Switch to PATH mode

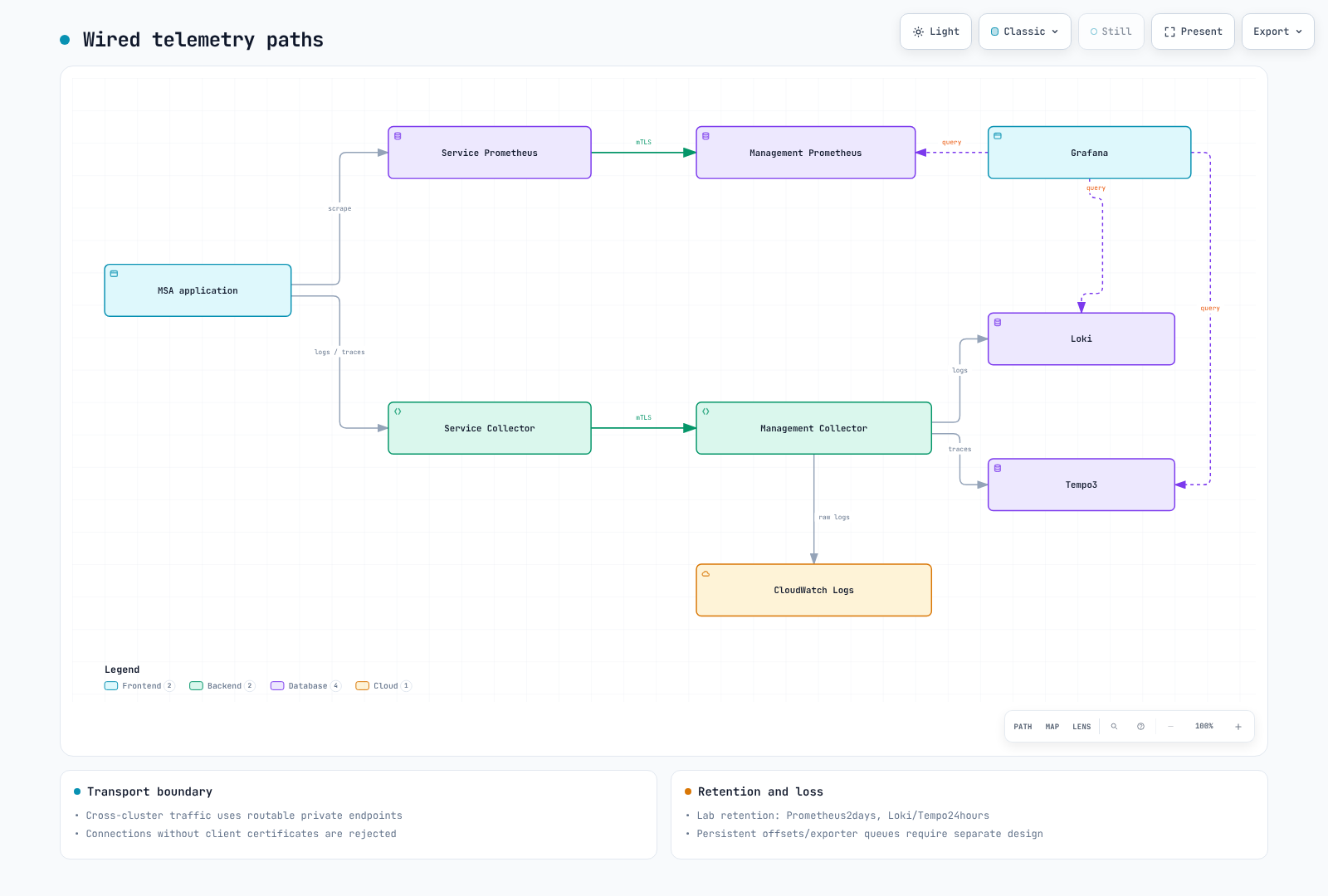pyautogui.click(x=1023, y=727)
